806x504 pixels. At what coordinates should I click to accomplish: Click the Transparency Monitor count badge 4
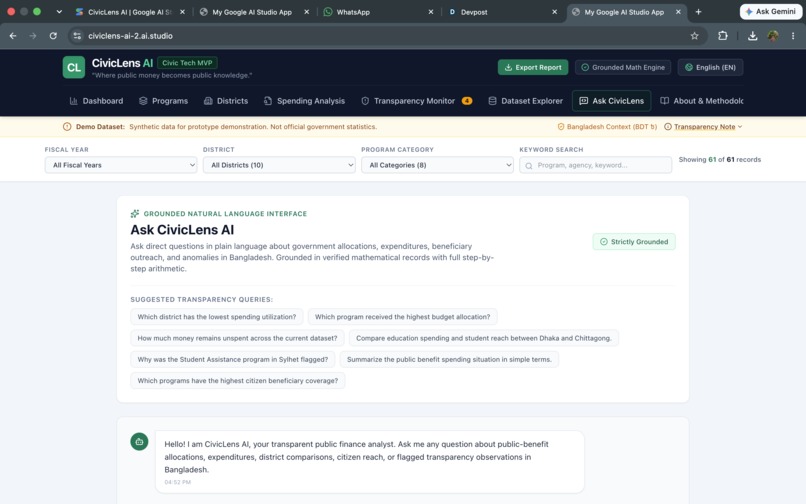click(467, 101)
